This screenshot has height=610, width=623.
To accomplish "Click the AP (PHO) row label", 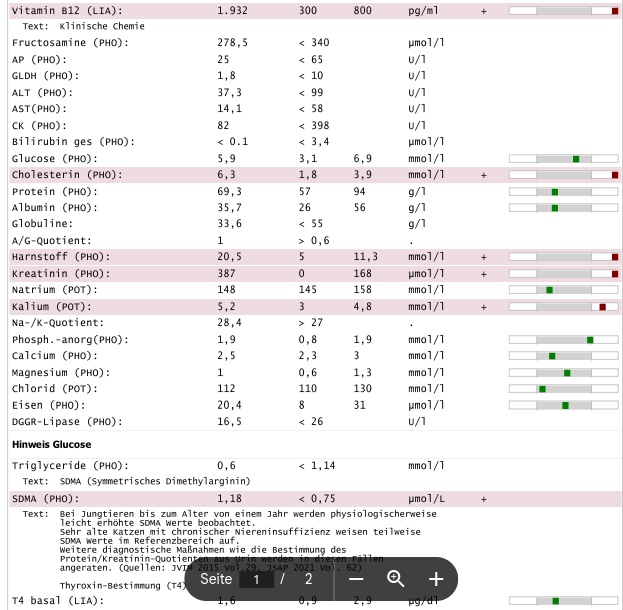I will coord(39,60).
